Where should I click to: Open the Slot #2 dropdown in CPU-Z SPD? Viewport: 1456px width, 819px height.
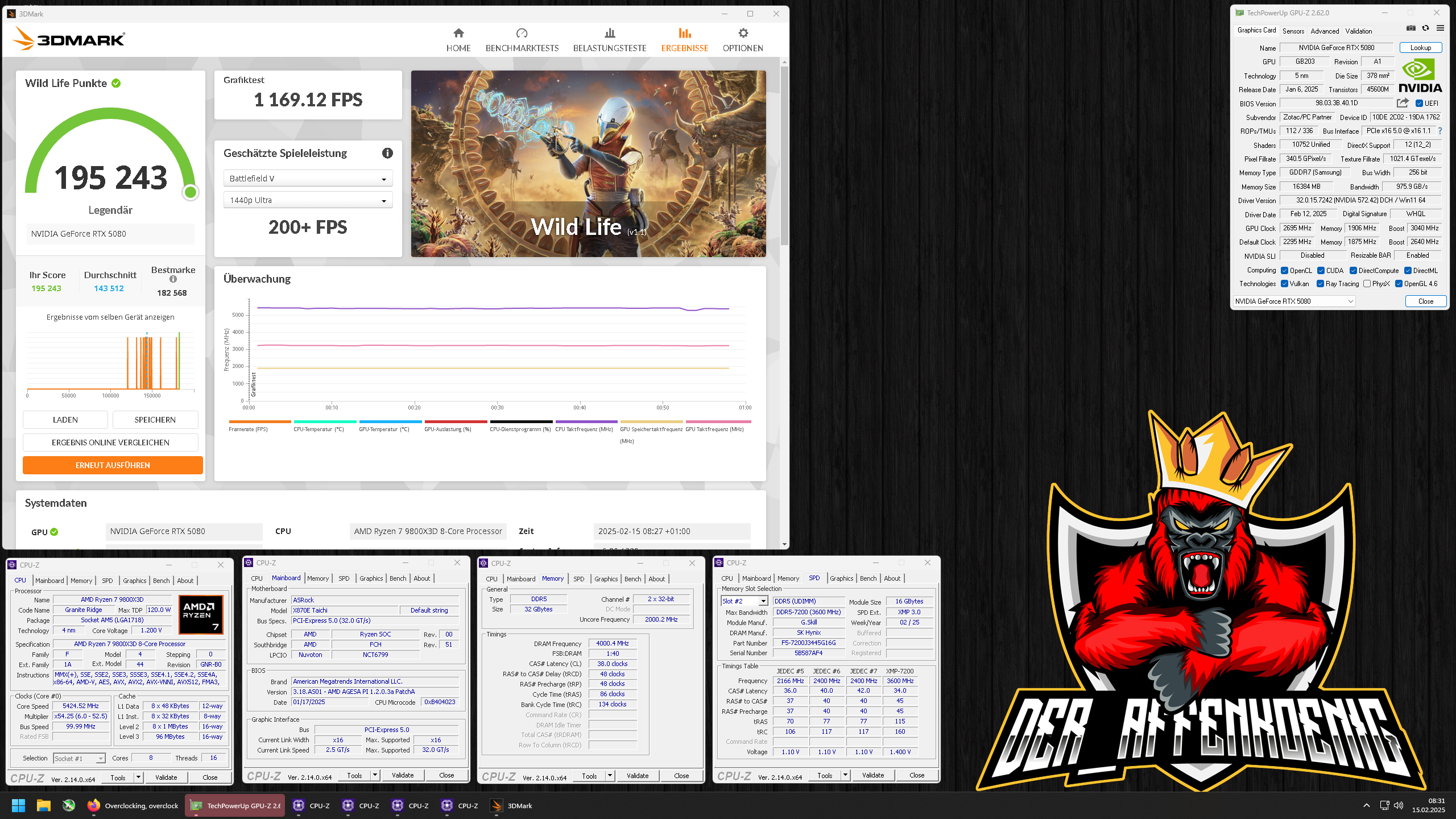coord(744,601)
